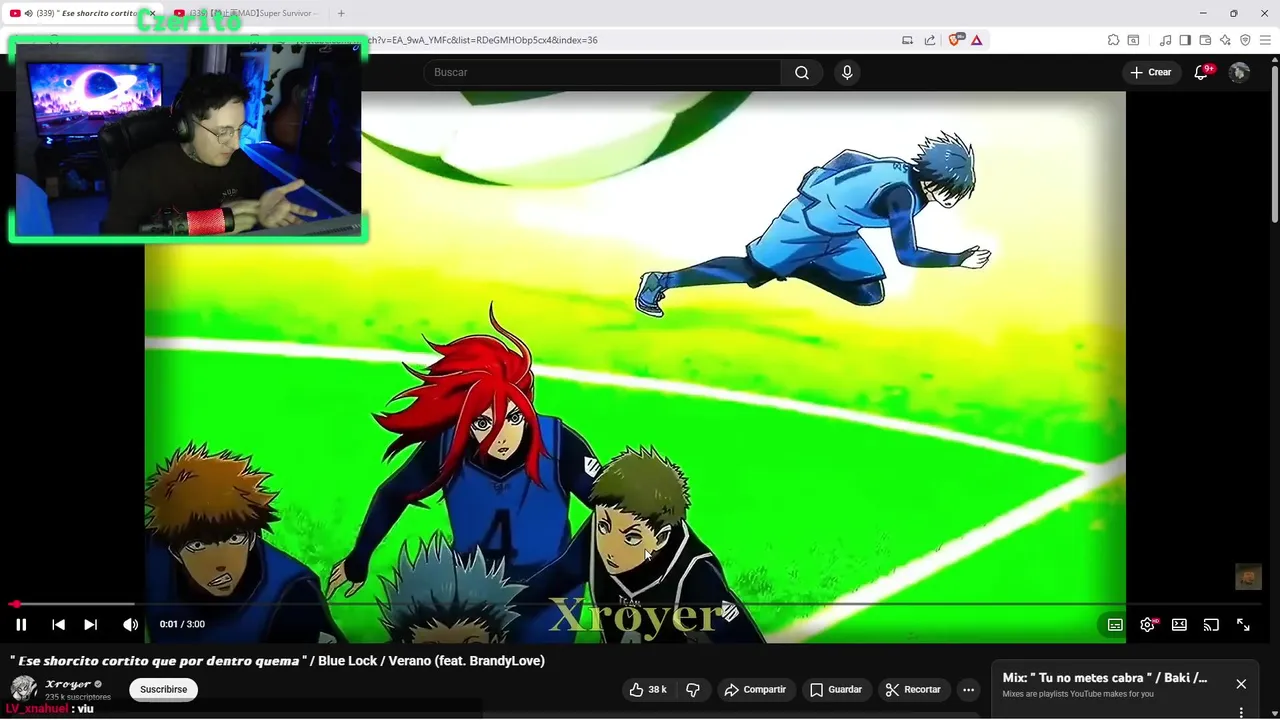Skip to the next video
This screenshot has width=1280, height=720.
click(x=90, y=624)
